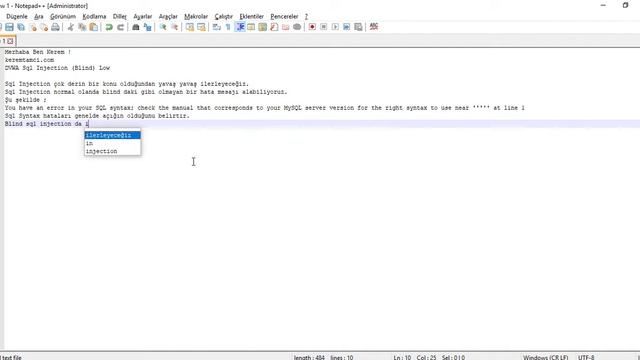Choose 'in' from the autocomplete list
The image size is (640, 360).
click(112, 143)
